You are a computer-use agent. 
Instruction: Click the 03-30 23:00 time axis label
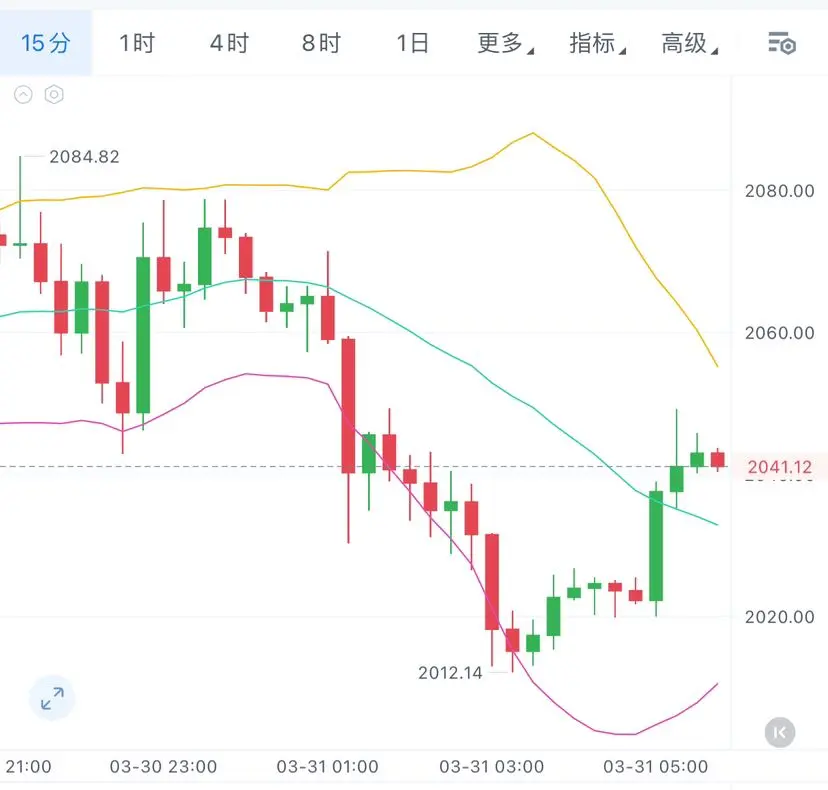pos(163,767)
